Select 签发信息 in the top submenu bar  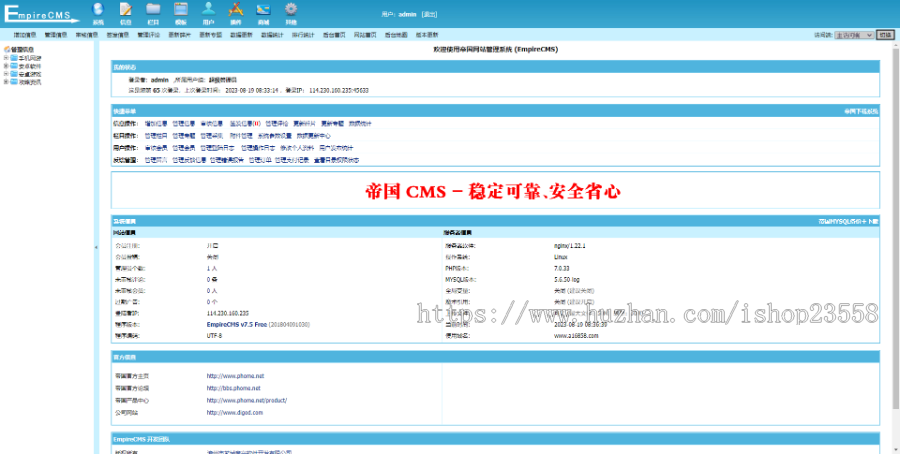(117, 35)
